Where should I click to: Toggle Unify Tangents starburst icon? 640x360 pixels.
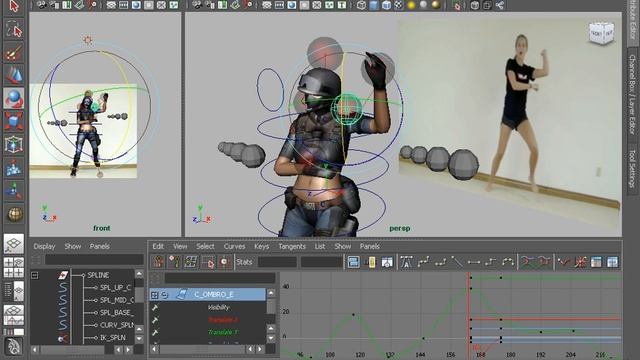pyautogui.click(x=580, y=262)
